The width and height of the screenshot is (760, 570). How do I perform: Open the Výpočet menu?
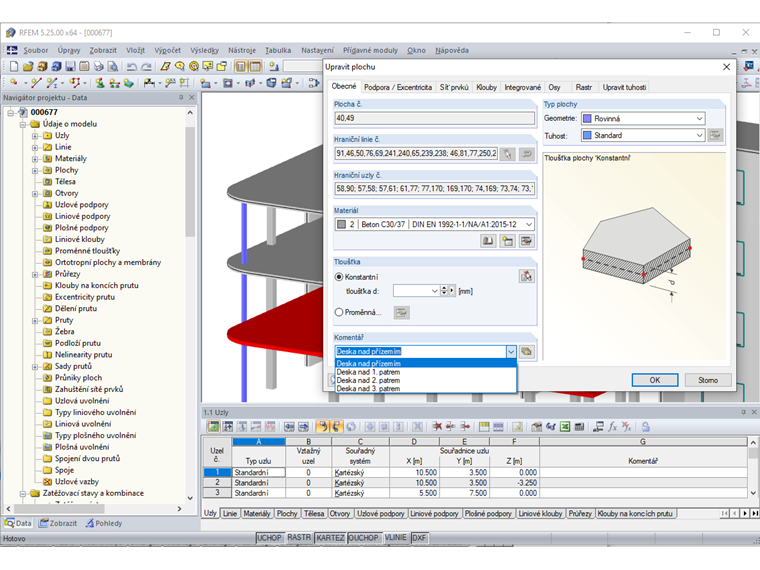(167, 50)
